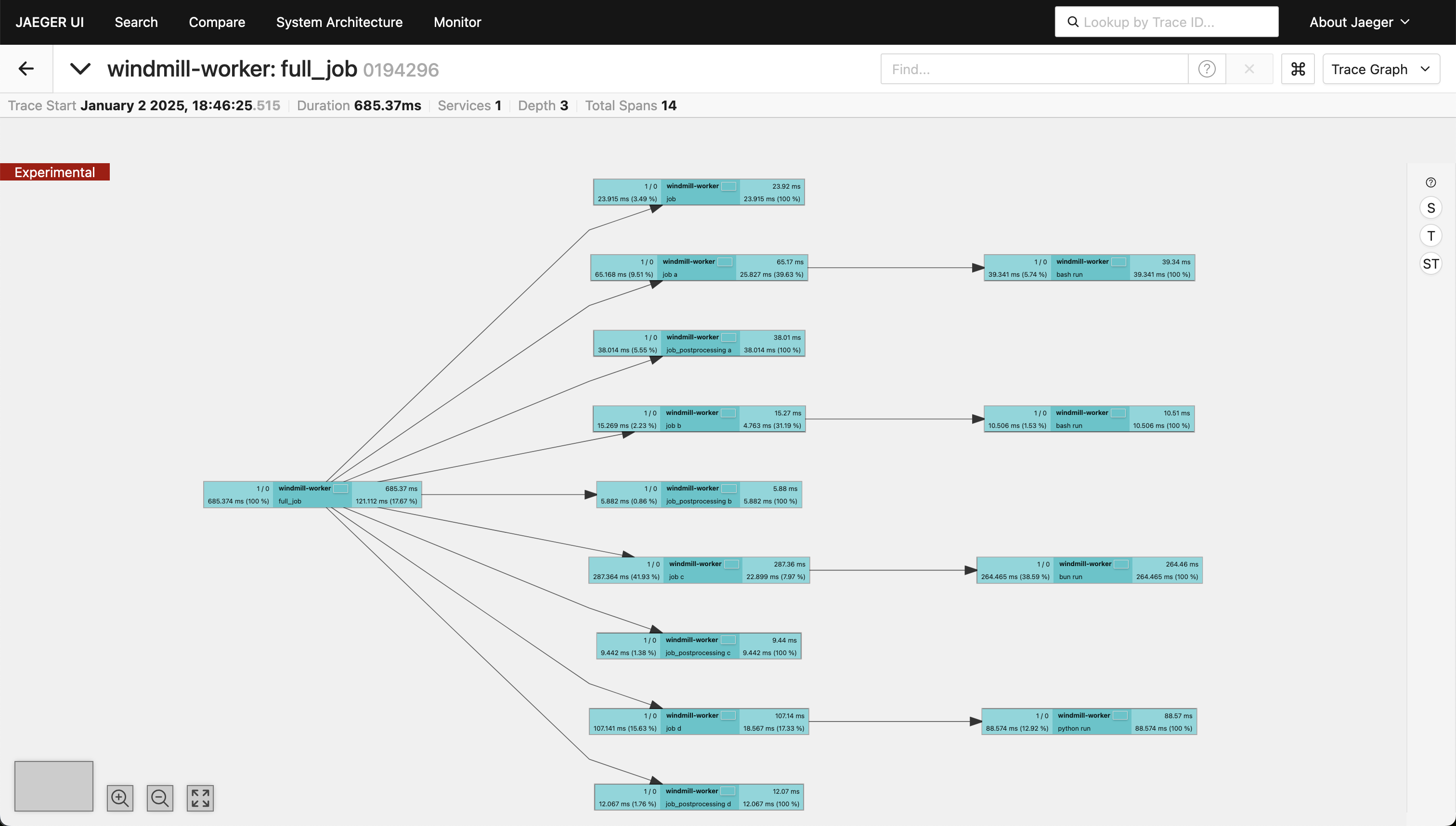Click the back arrow icon
The image size is (1456, 826).
coord(26,69)
